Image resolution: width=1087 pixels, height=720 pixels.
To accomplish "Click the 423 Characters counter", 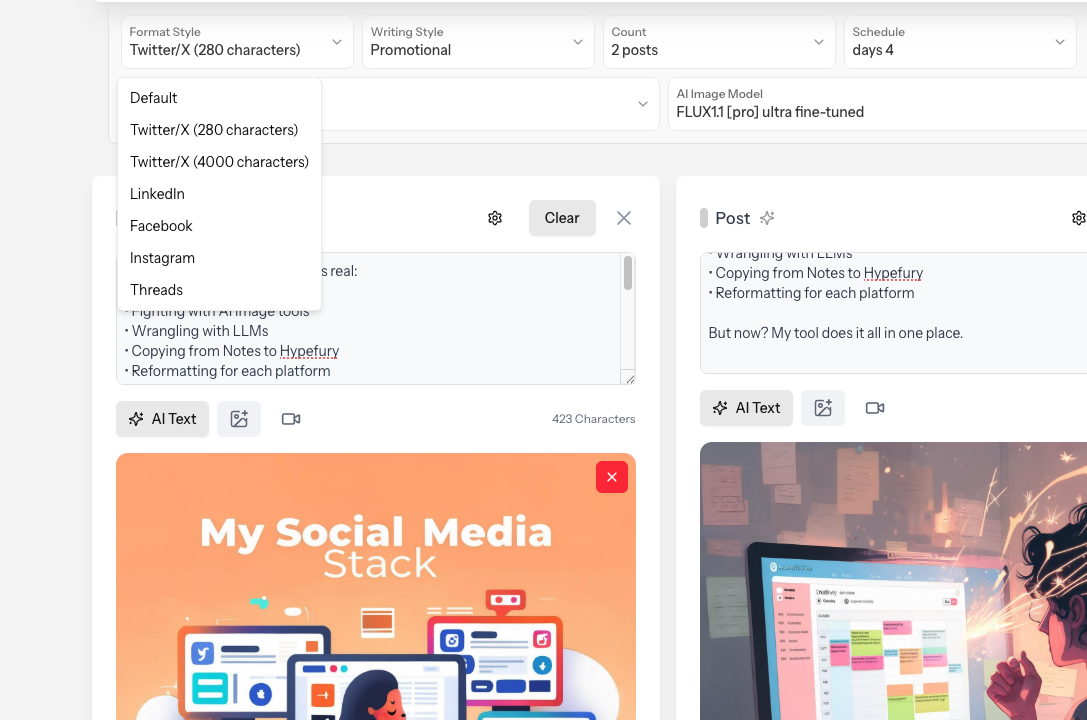I will pos(593,419).
